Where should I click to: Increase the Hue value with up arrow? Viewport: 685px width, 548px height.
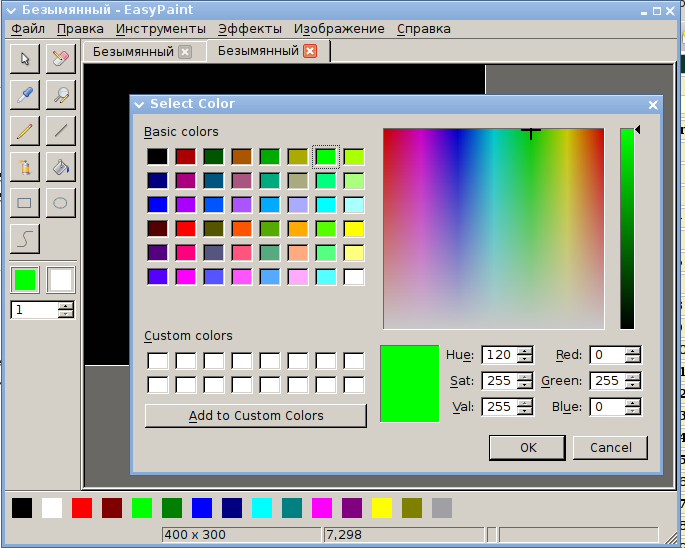point(525,350)
